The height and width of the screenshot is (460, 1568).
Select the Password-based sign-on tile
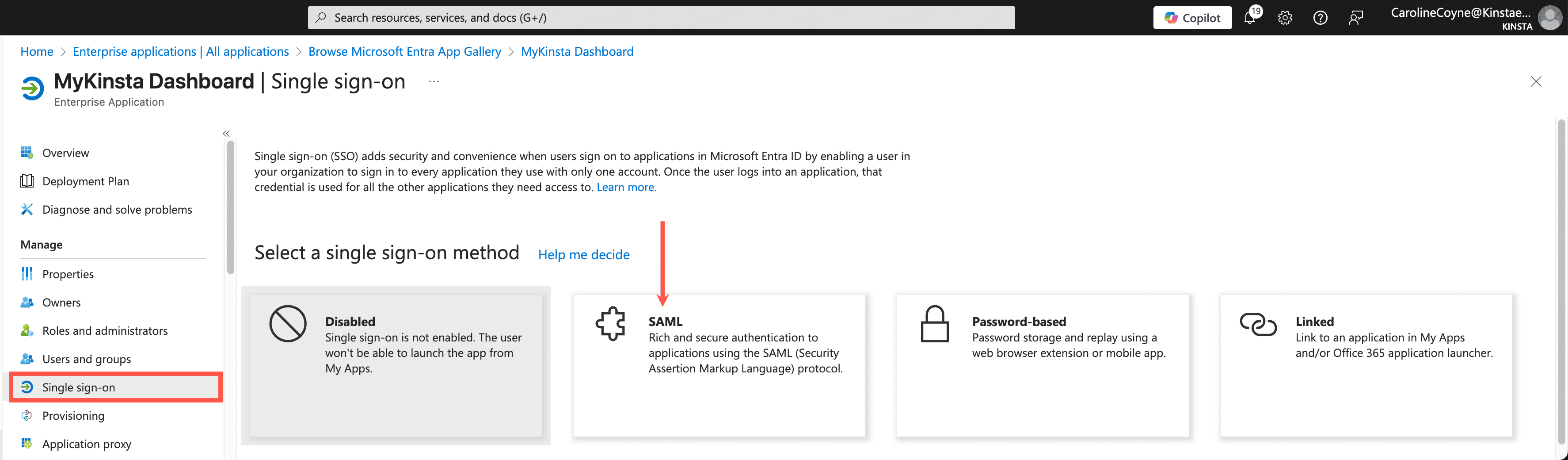point(1042,365)
